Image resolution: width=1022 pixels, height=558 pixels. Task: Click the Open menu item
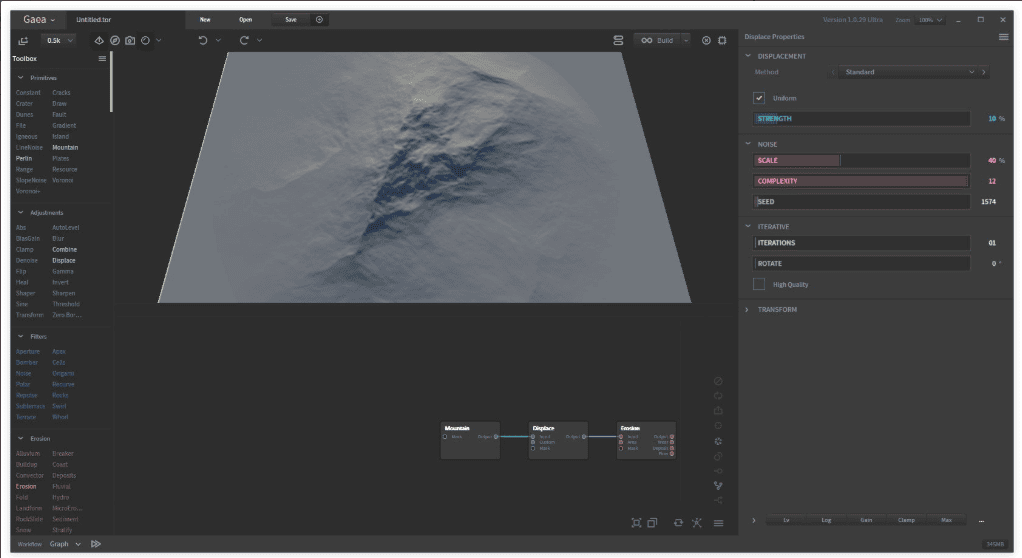pyautogui.click(x=245, y=20)
